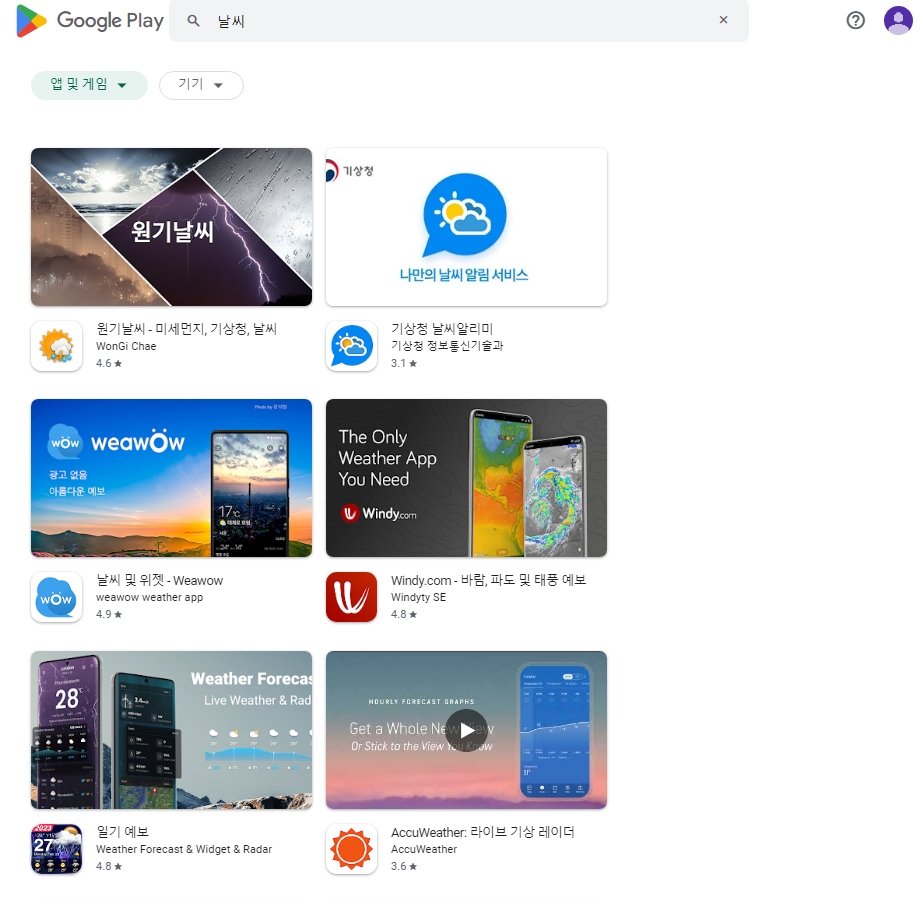Play the AccuWeather preview video
Screen dimensions: 921x901
[466, 730]
